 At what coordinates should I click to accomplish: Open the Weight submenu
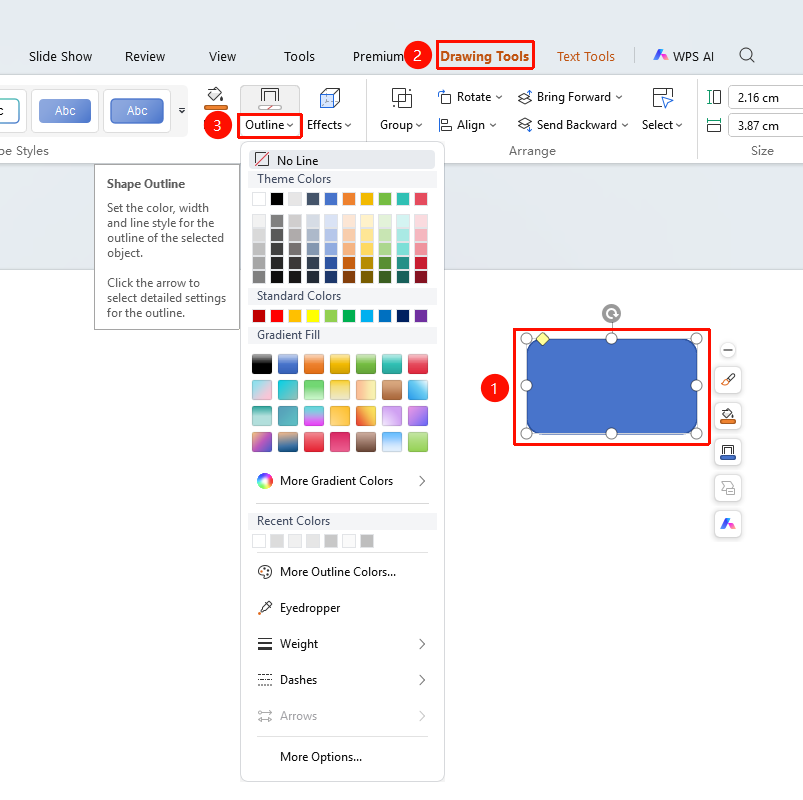click(342, 644)
